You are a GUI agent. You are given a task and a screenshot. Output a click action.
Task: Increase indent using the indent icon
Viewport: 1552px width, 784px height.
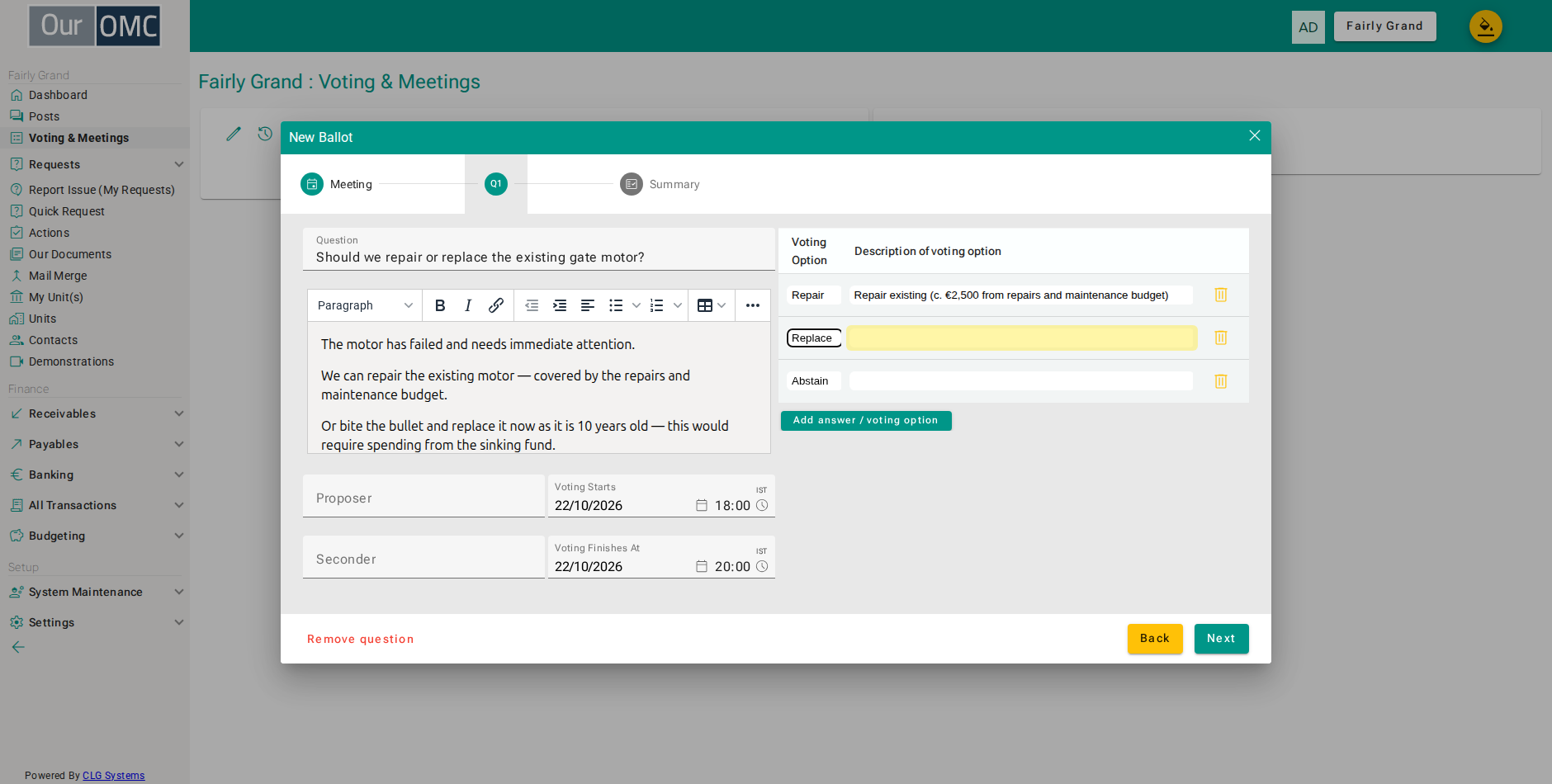click(560, 305)
